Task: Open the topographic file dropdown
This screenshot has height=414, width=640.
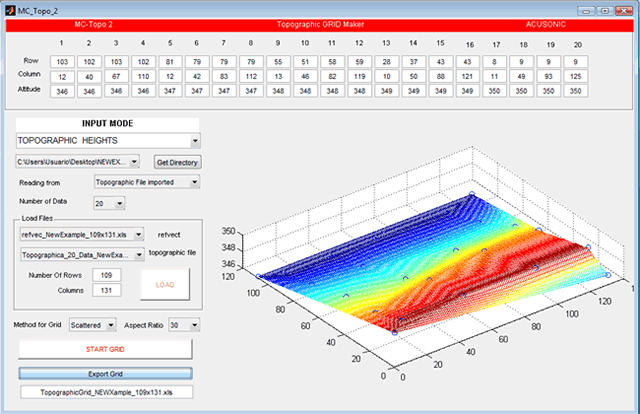Action: (138, 255)
